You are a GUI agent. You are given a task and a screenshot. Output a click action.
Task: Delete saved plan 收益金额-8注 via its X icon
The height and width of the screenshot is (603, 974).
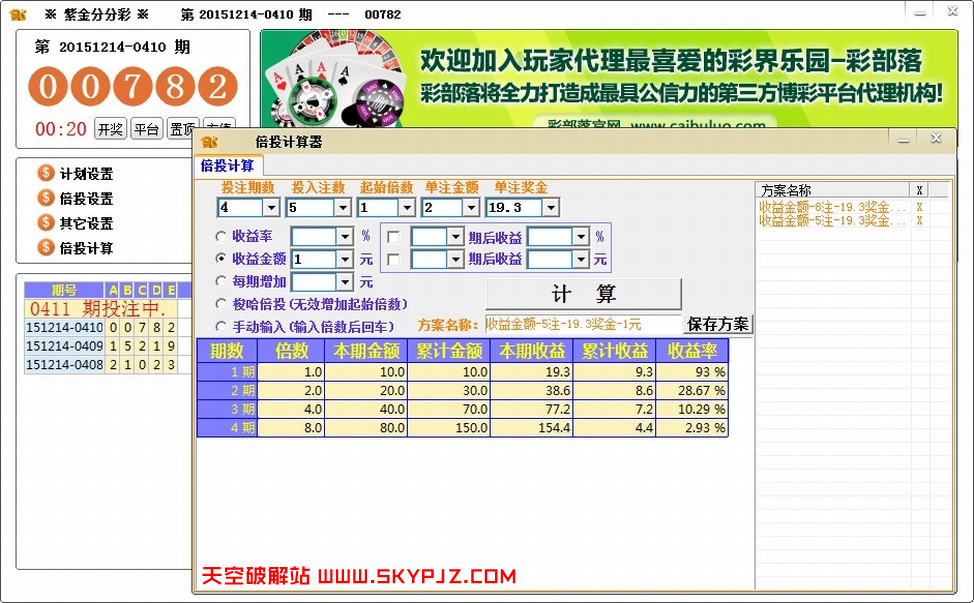point(919,207)
